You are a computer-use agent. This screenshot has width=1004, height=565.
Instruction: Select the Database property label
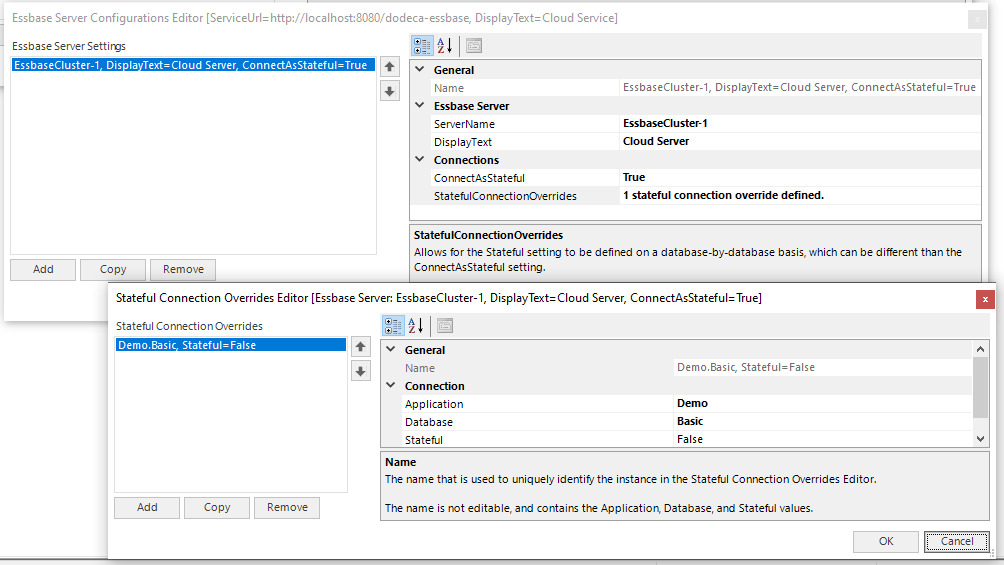(428, 422)
